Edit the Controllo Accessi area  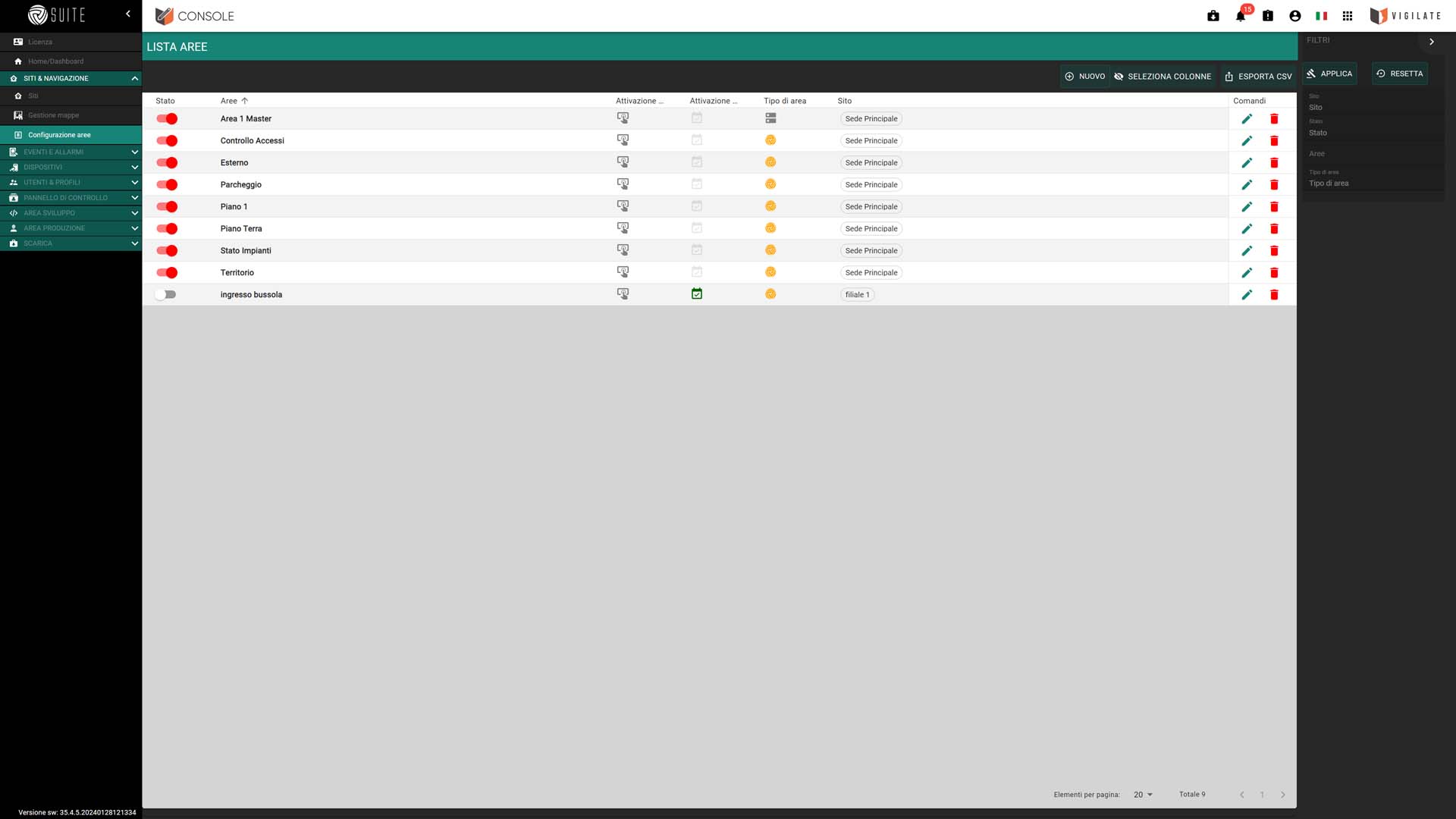pyautogui.click(x=1247, y=141)
